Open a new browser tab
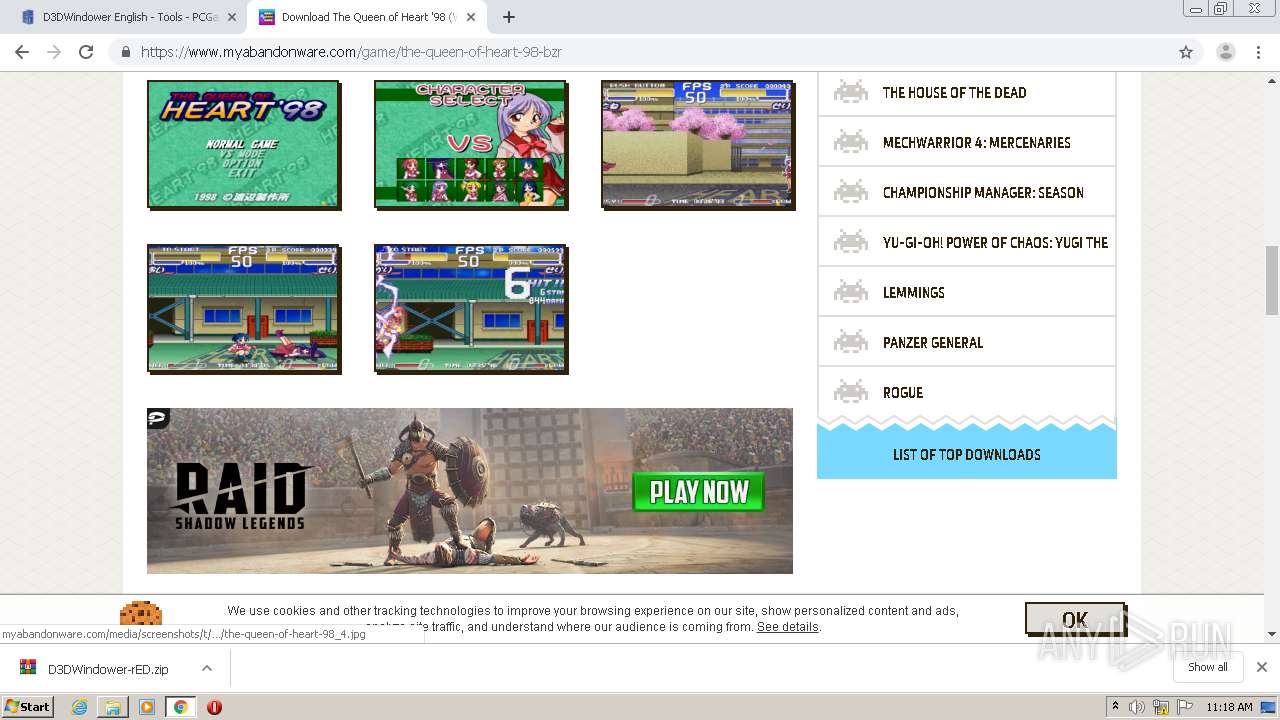Viewport: 1280px width, 720px height. pos(509,17)
